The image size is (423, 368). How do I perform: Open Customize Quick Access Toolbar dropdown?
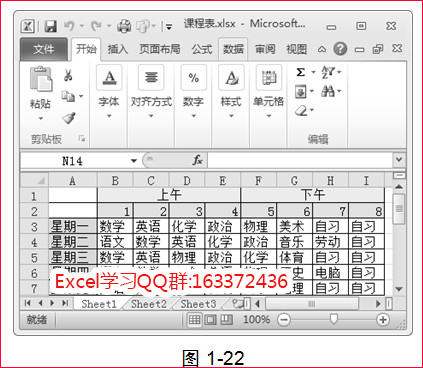point(169,27)
